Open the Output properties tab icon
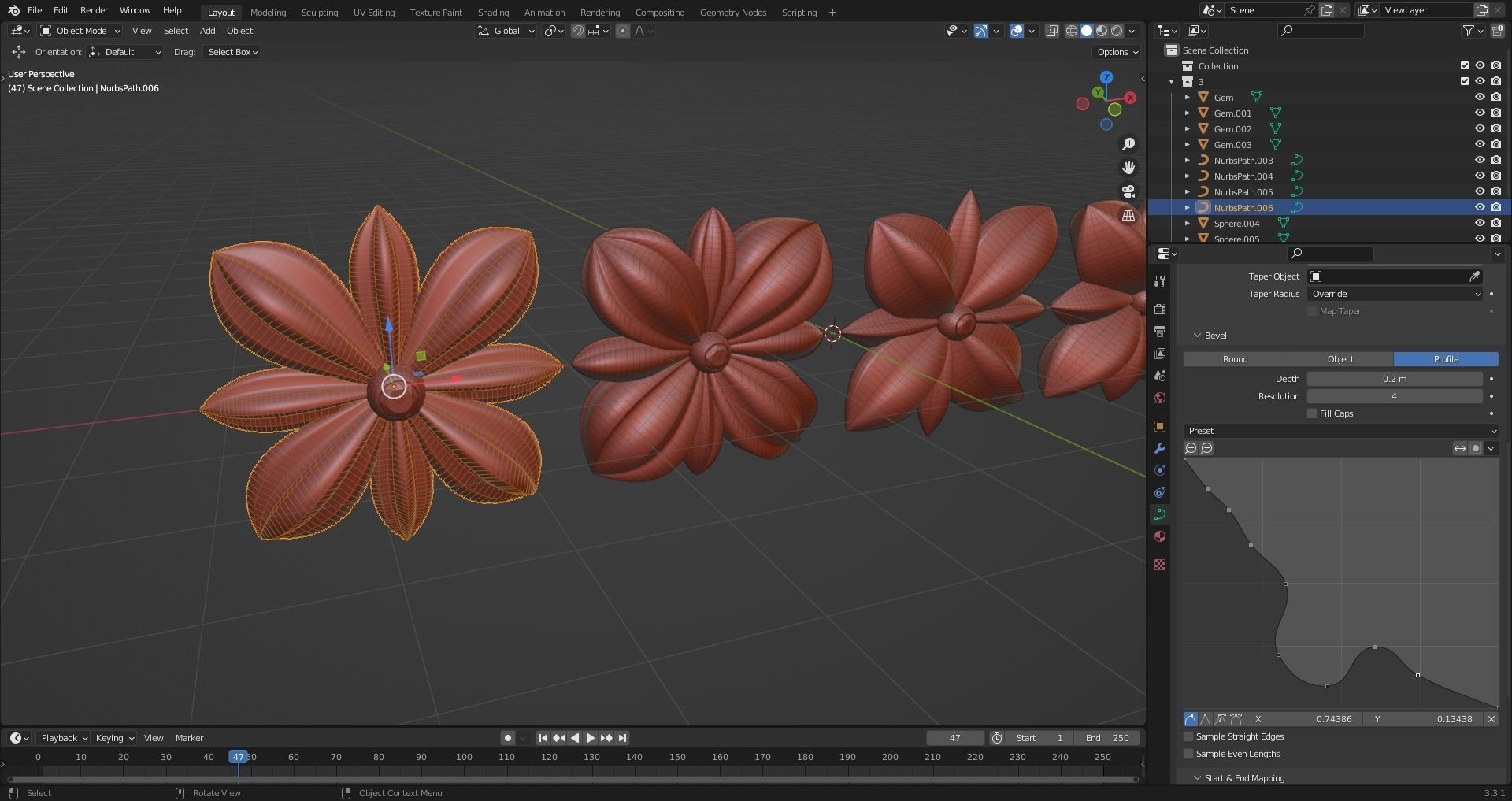The image size is (1512, 801). coord(1159,332)
